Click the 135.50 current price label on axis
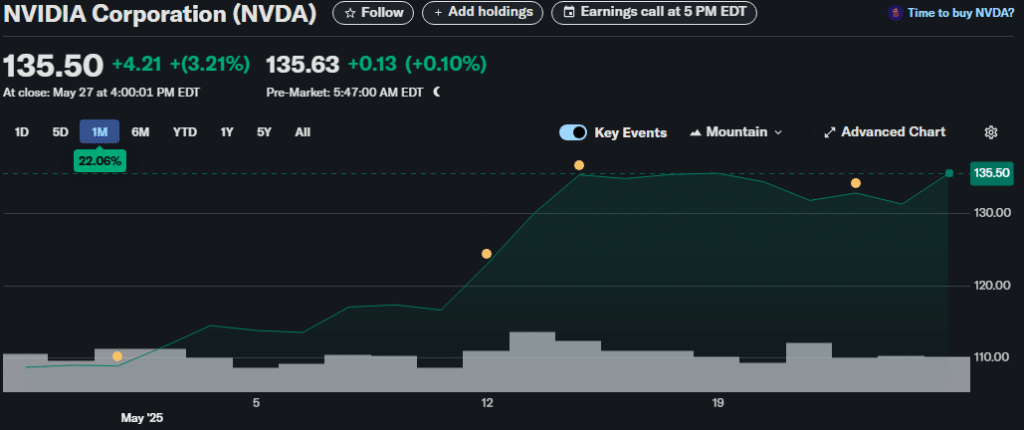Image resolution: width=1024 pixels, height=430 pixels. (993, 173)
